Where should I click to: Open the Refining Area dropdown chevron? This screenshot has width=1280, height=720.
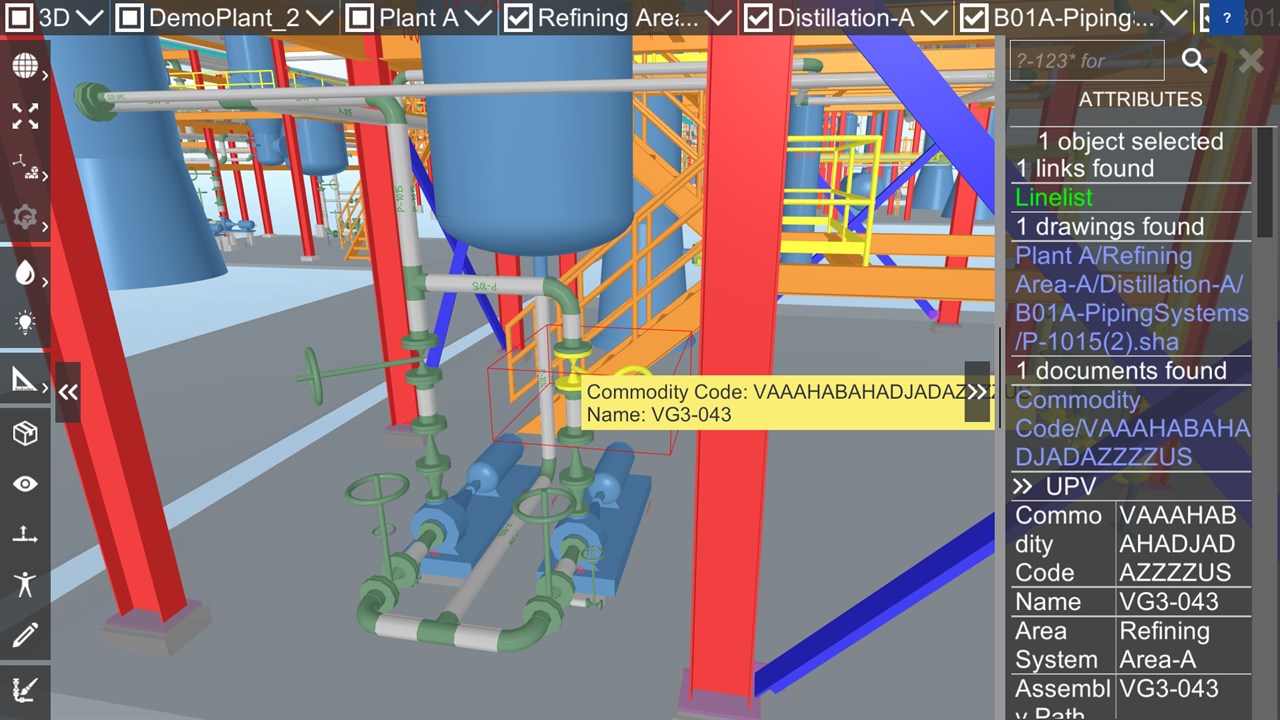[718, 18]
